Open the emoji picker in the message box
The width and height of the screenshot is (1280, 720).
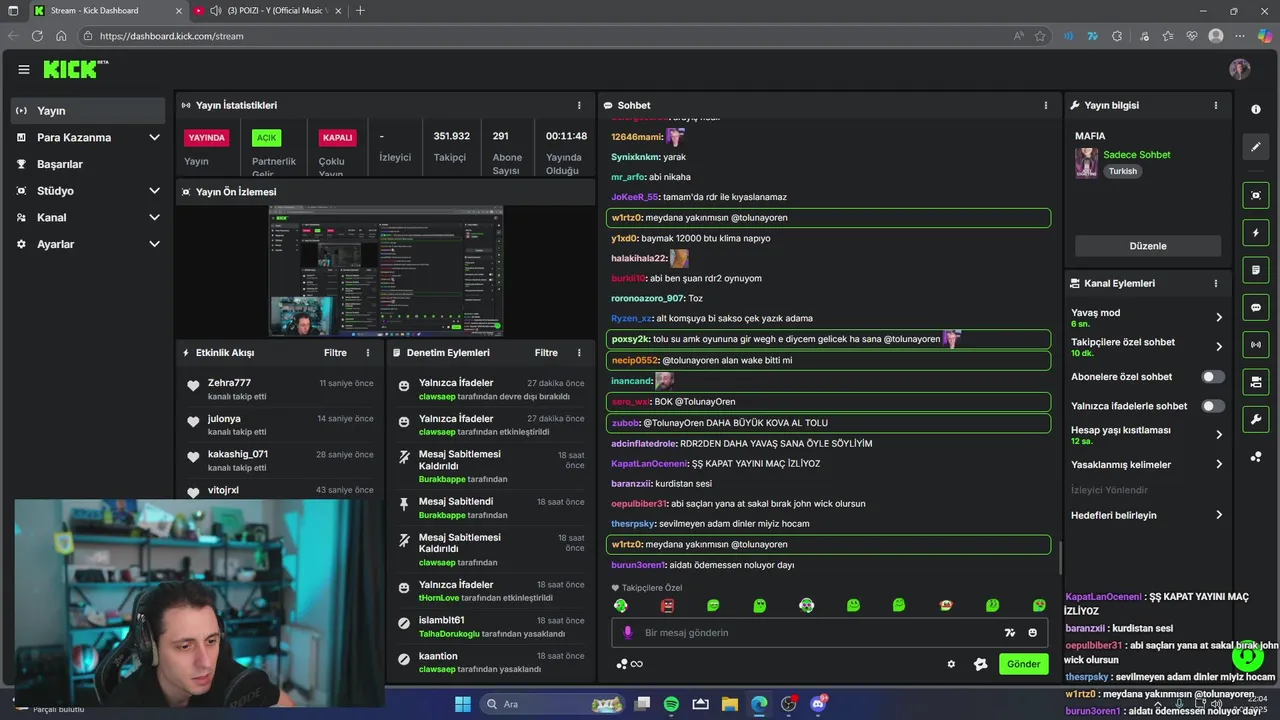point(1033,633)
